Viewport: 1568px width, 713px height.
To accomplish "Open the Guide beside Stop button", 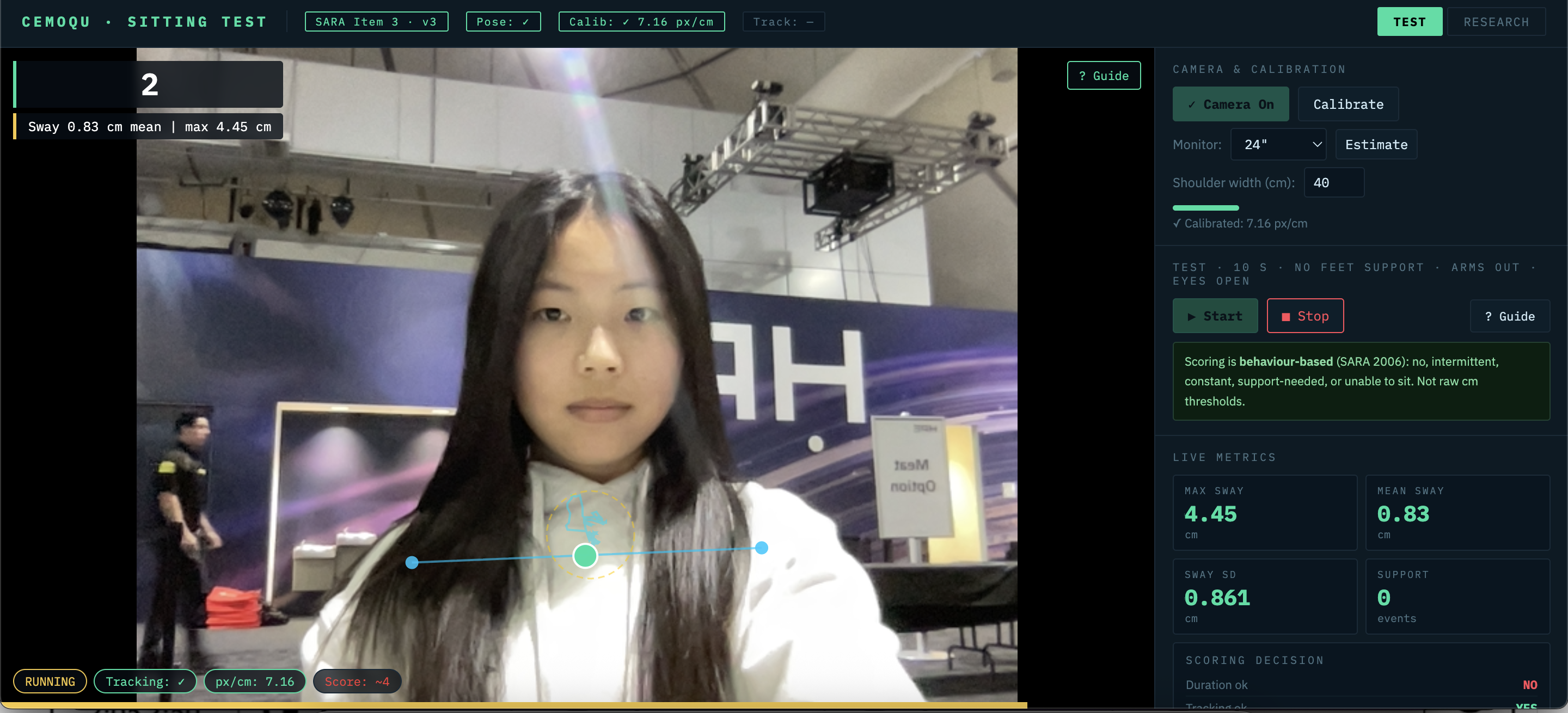I will [x=1509, y=316].
